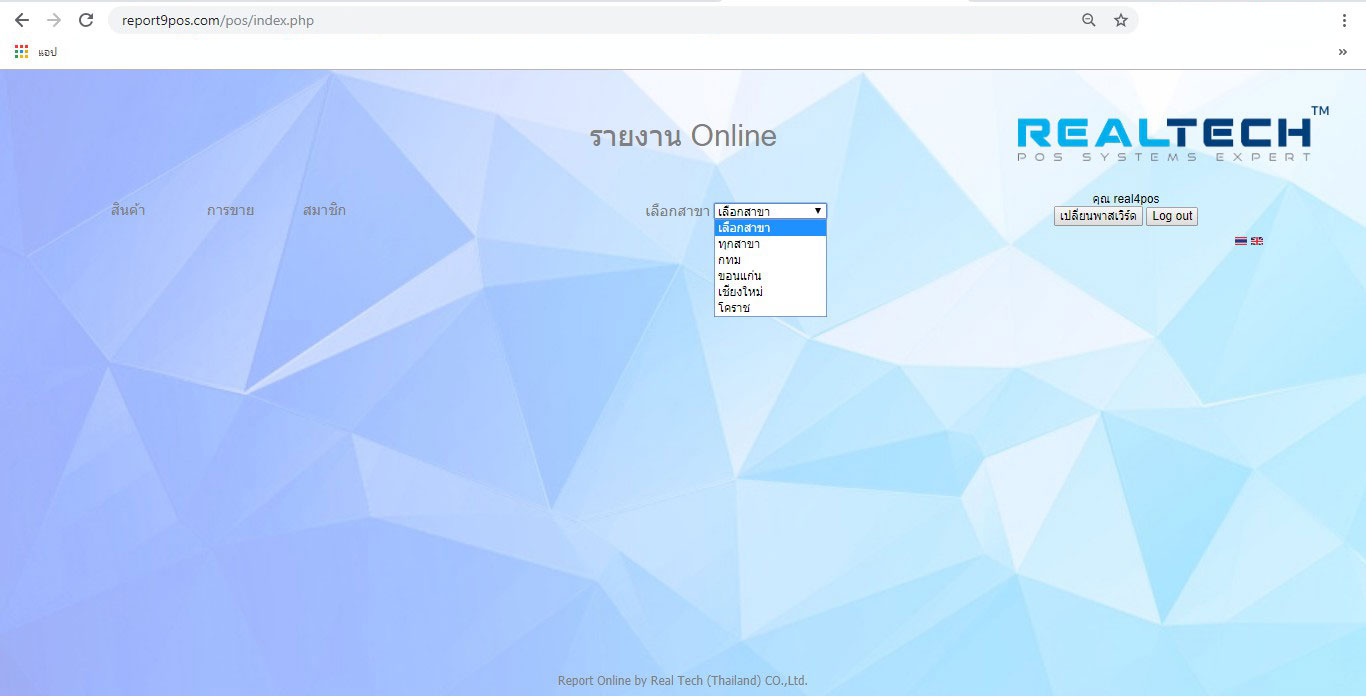1366x696 pixels.
Task: Select Thai language via the Thai flag icon
Action: coord(1241,241)
